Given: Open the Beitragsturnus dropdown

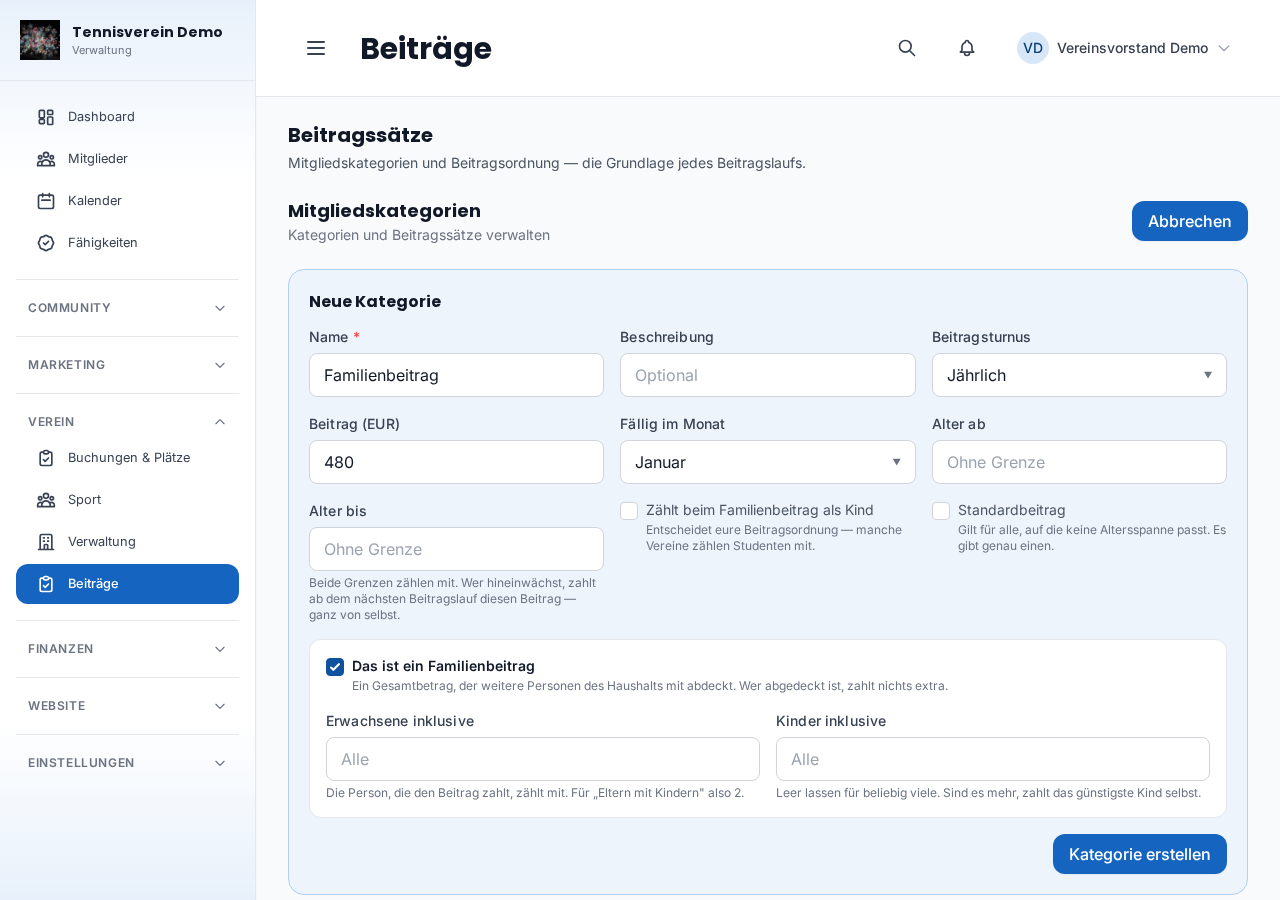Looking at the screenshot, I should click(1079, 375).
